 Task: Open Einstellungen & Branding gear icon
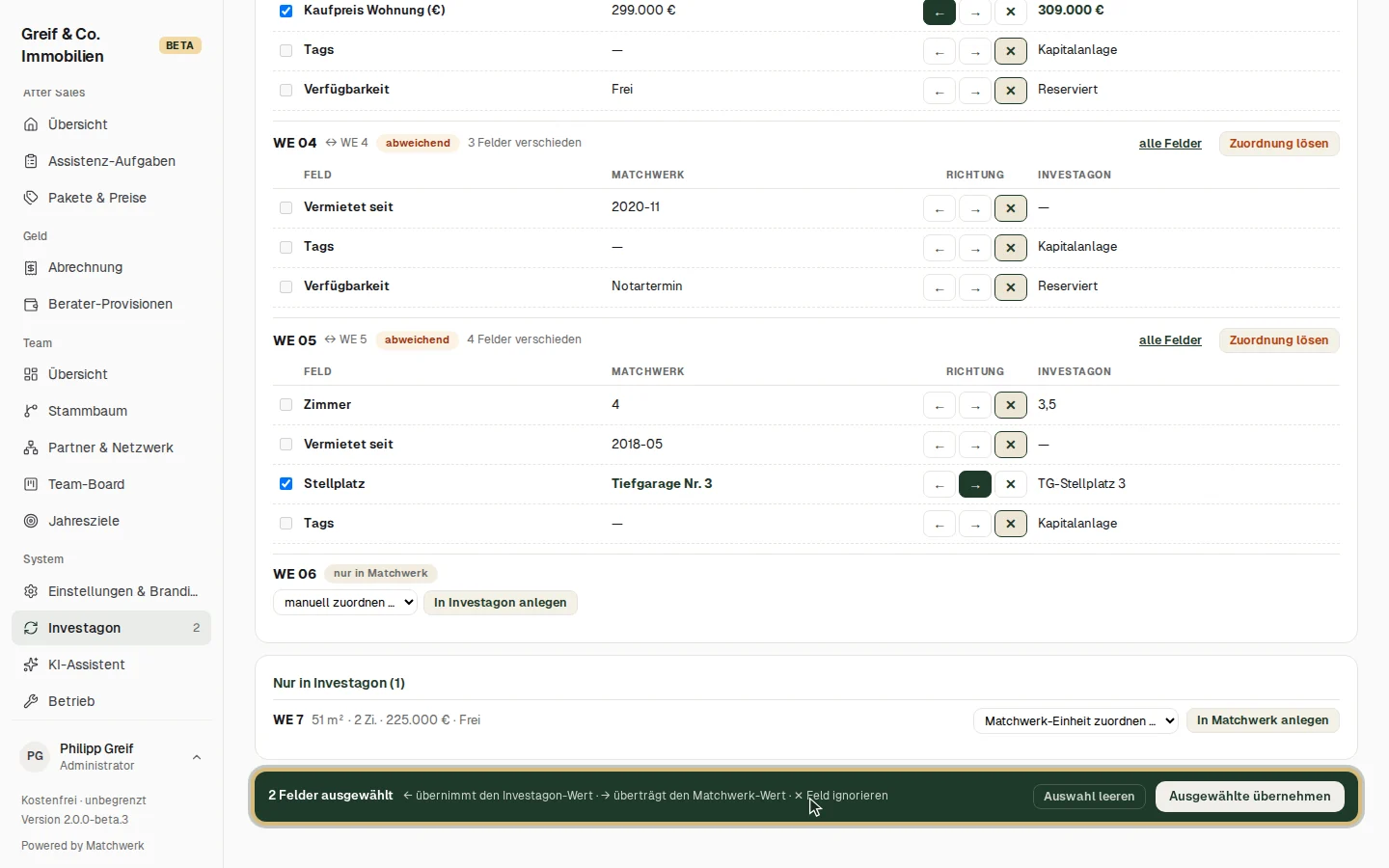(x=31, y=591)
